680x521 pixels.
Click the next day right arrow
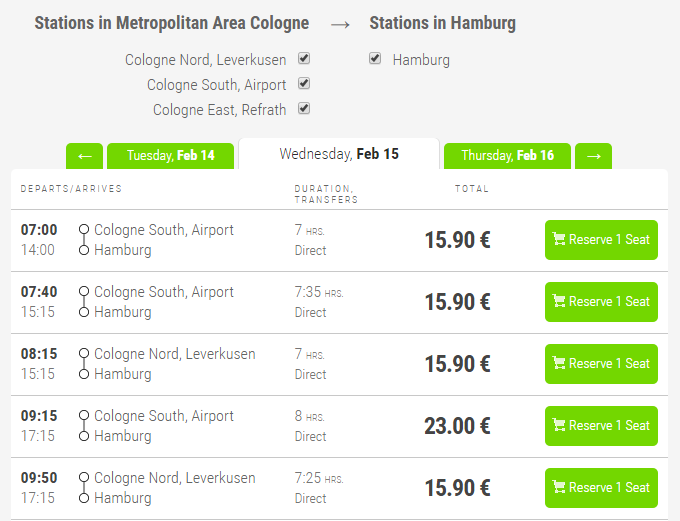point(593,156)
